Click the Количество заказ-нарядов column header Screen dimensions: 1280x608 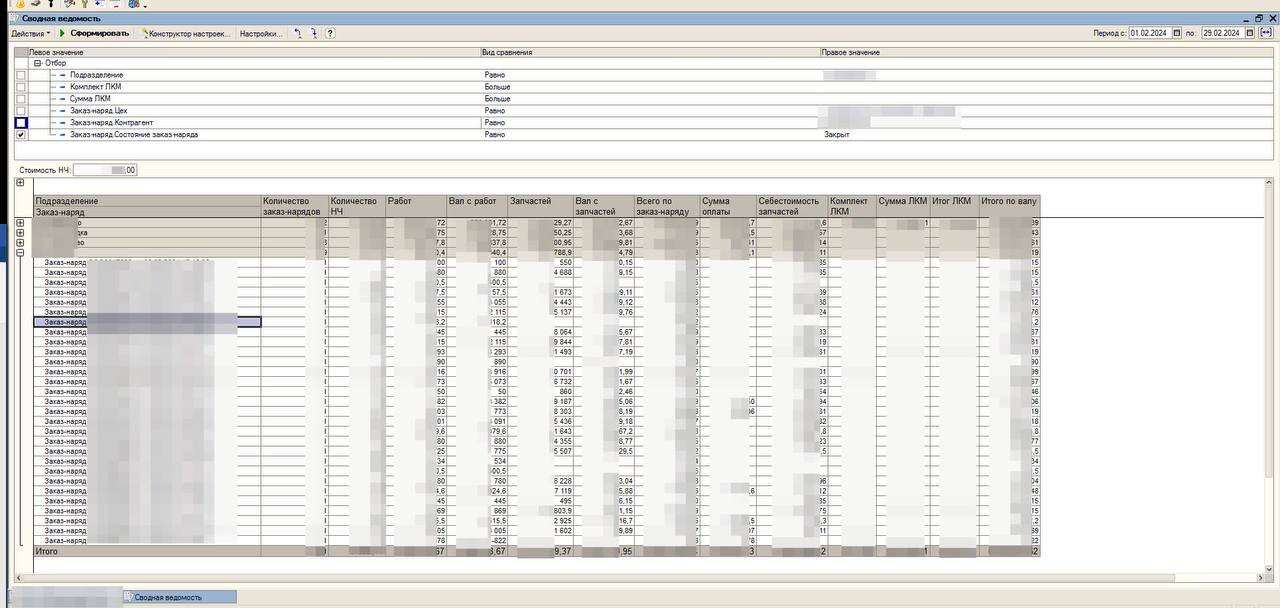tap(294, 207)
